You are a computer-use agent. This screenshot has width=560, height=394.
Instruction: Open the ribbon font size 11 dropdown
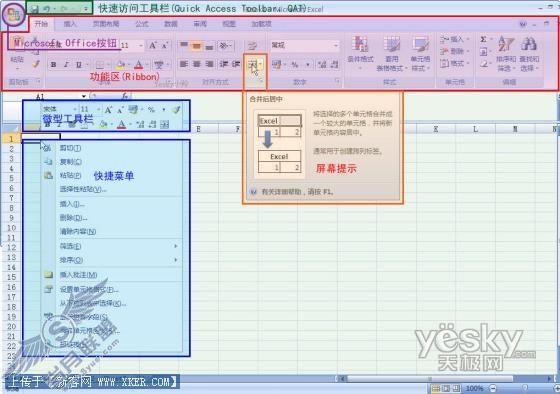coord(141,45)
